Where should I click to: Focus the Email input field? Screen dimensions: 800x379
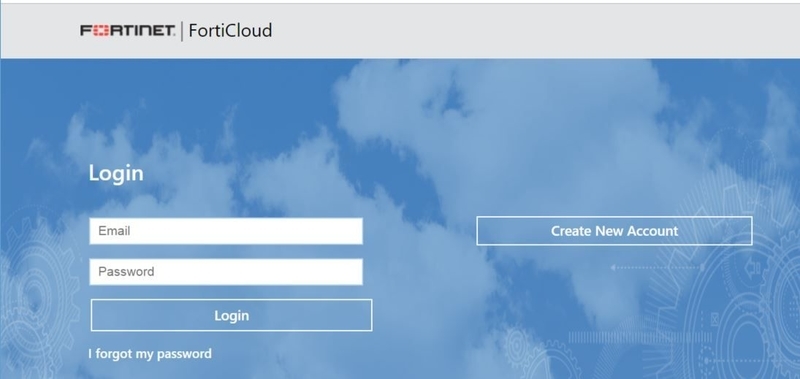226,231
